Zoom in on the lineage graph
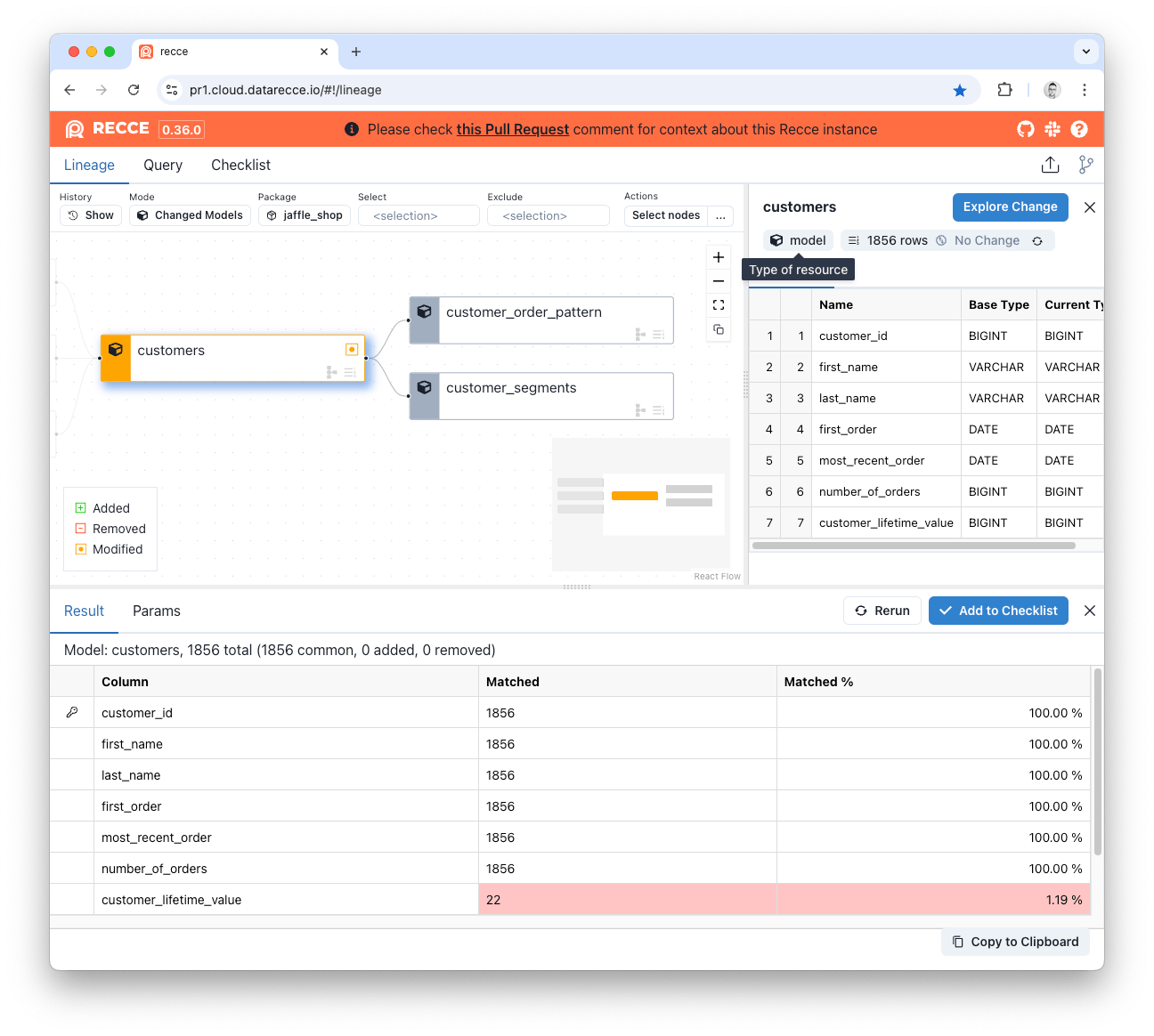The image size is (1154, 1036). (719, 257)
